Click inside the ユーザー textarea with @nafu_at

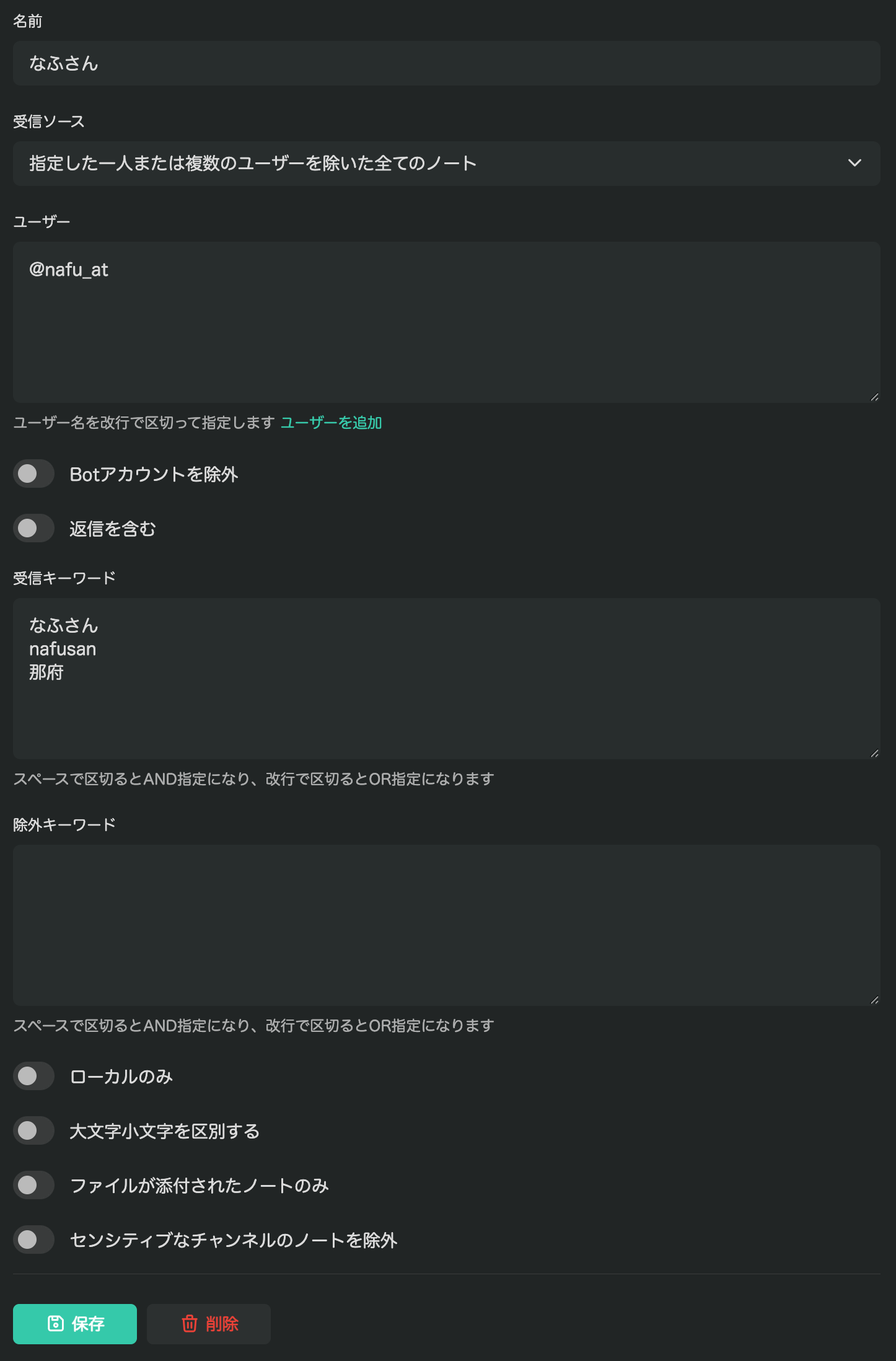pyautogui.click(x=446, y=322)
